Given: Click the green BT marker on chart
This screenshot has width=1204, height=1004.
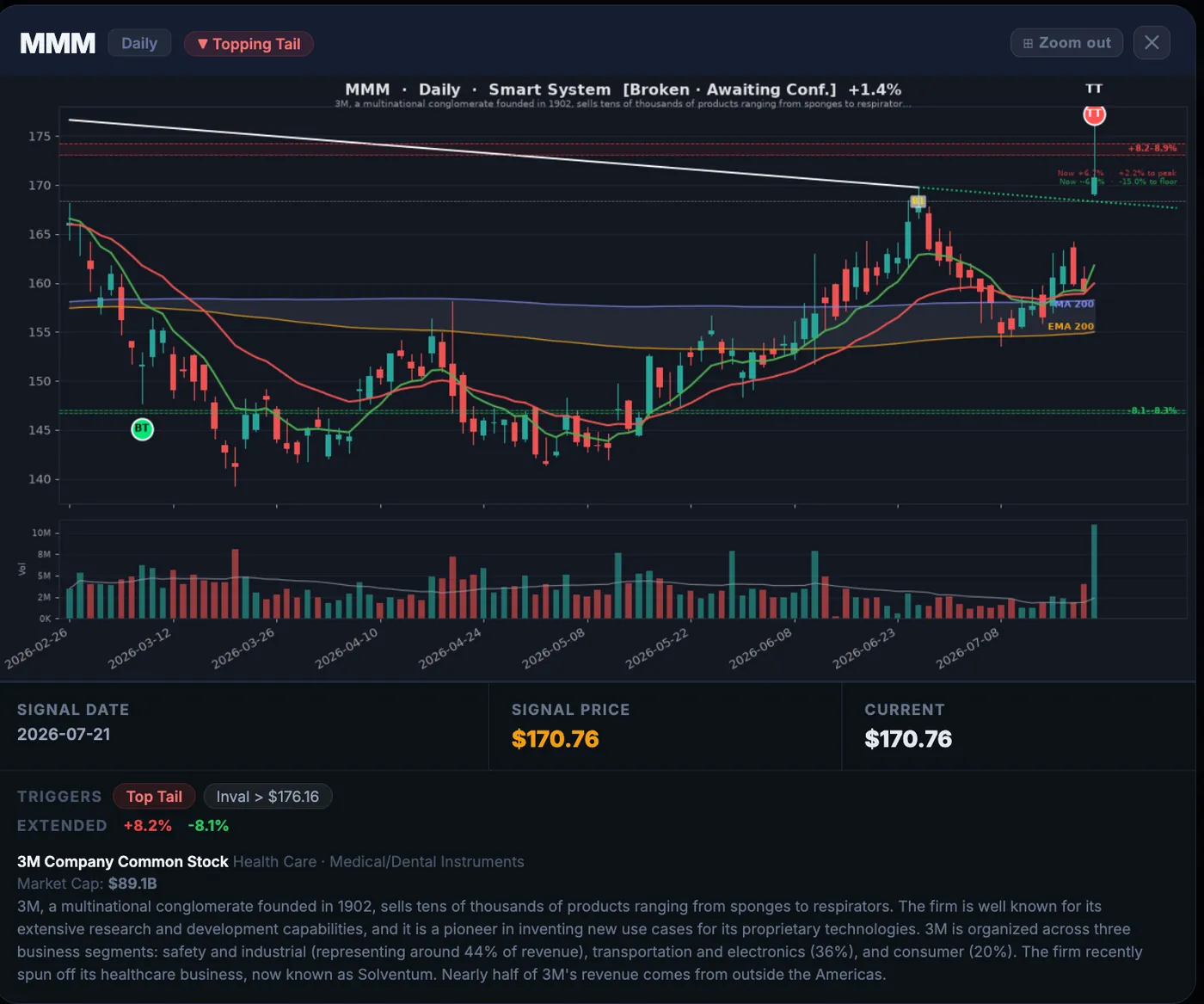Looking at the screenshot, I should point(142,428).
